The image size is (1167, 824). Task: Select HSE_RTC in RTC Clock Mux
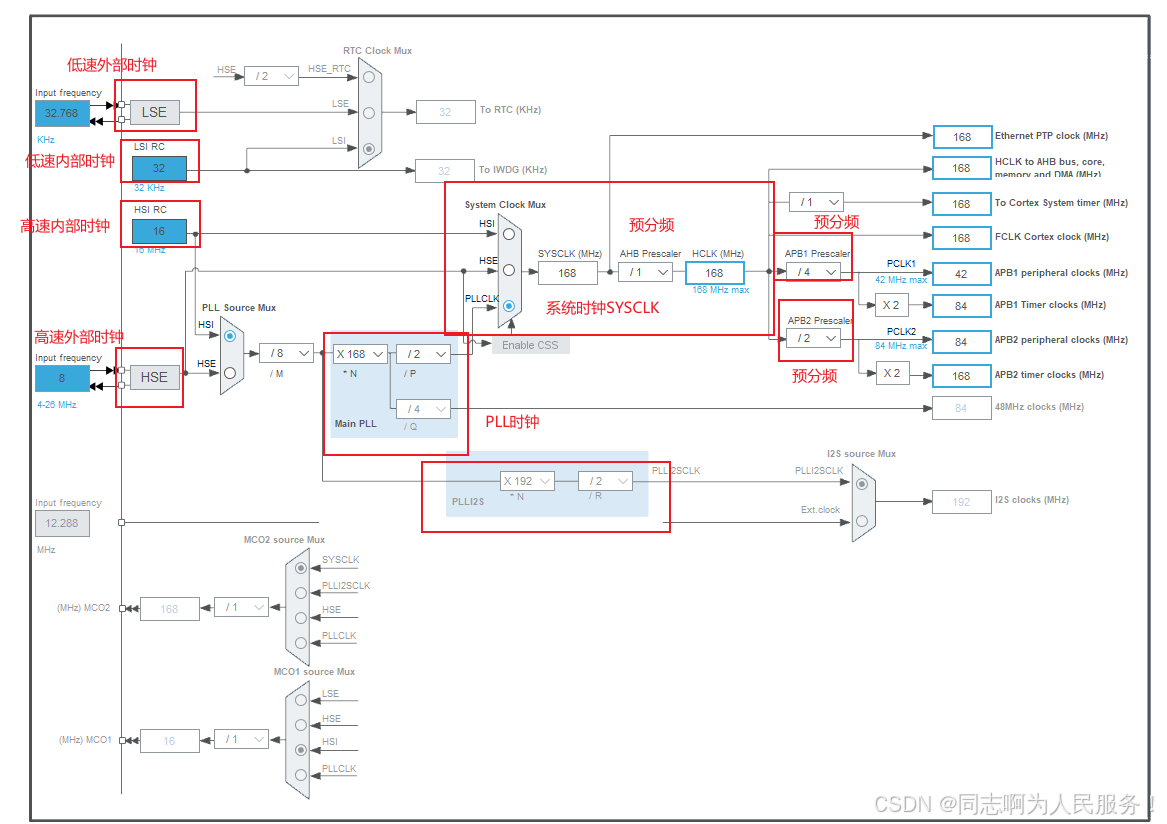pos(368,77)
